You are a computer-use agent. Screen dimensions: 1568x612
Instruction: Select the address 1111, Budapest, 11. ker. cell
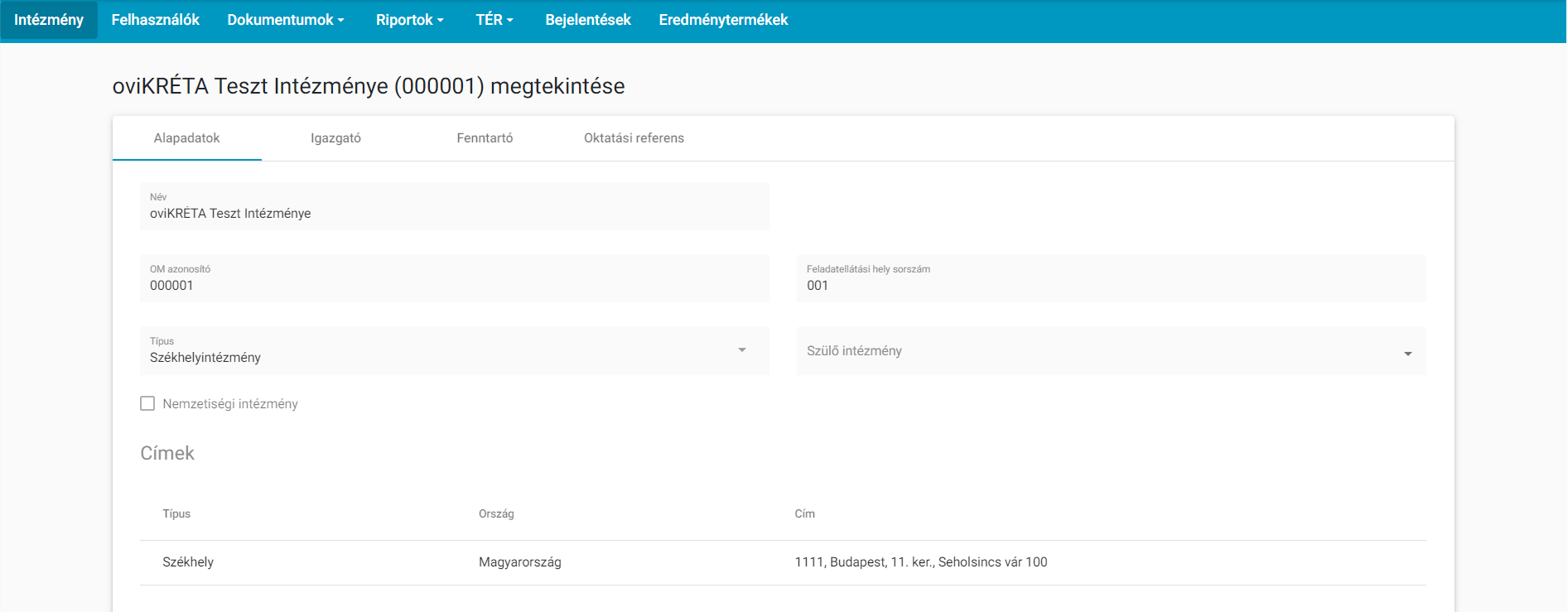[921, 562]
